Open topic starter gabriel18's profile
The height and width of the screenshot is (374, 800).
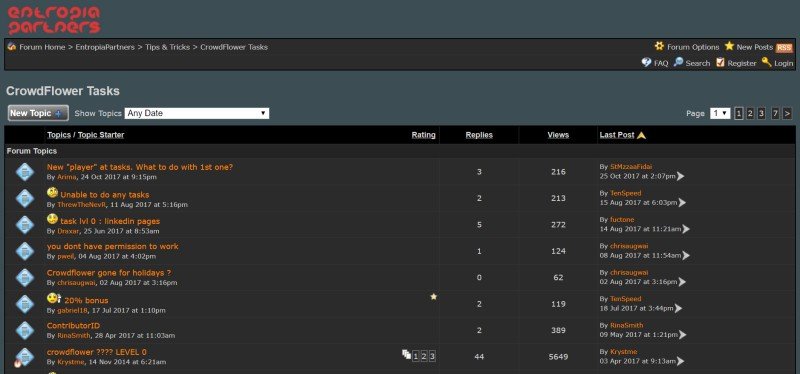(x=72, y=310)
